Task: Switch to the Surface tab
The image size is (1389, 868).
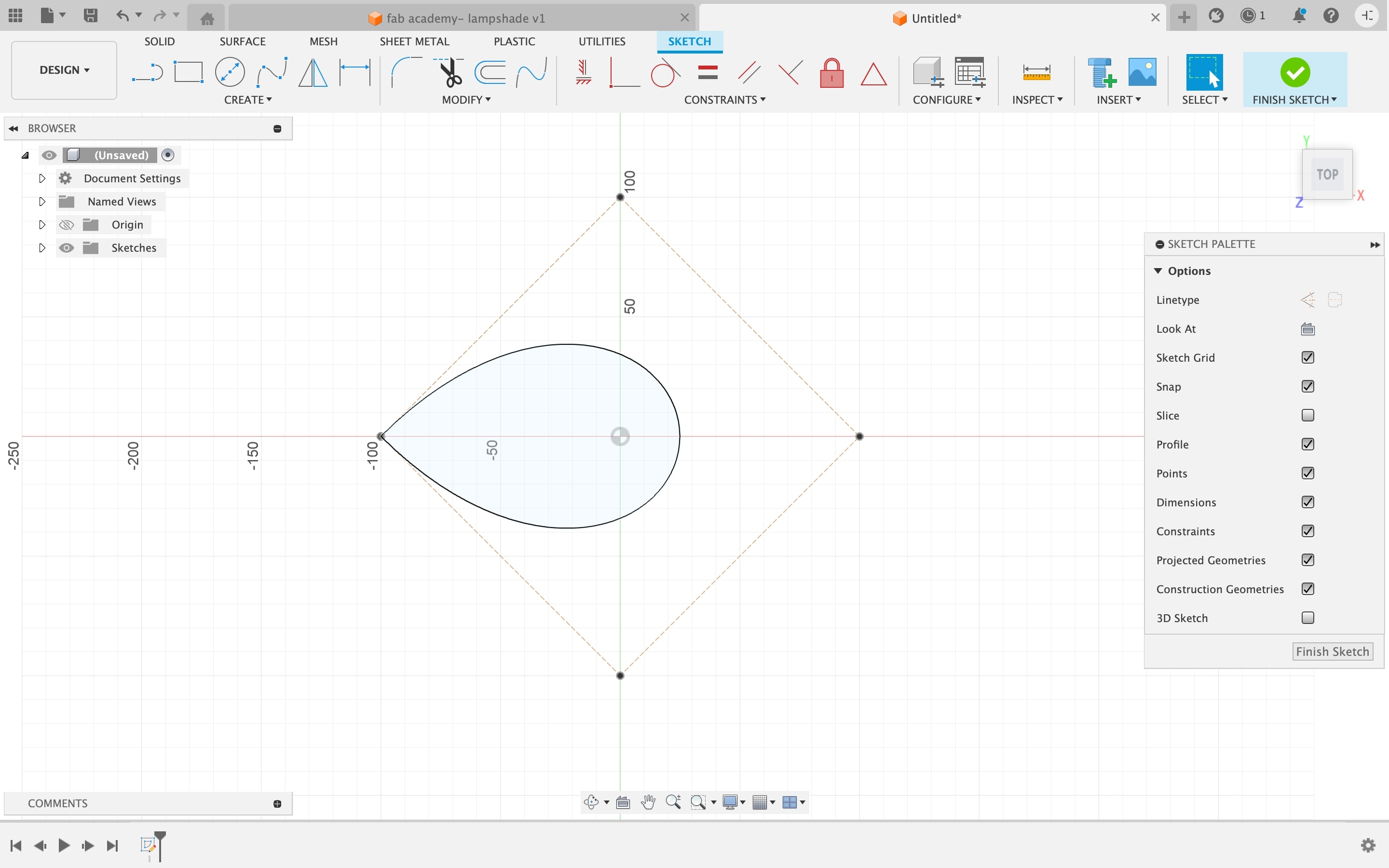Action: pos(242,41)
